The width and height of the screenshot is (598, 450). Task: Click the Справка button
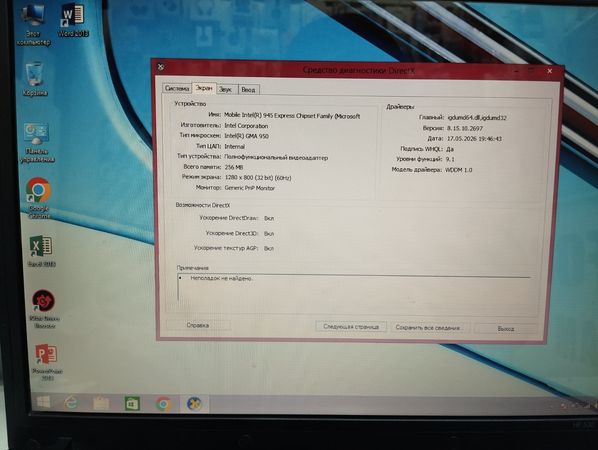(198, 325)
